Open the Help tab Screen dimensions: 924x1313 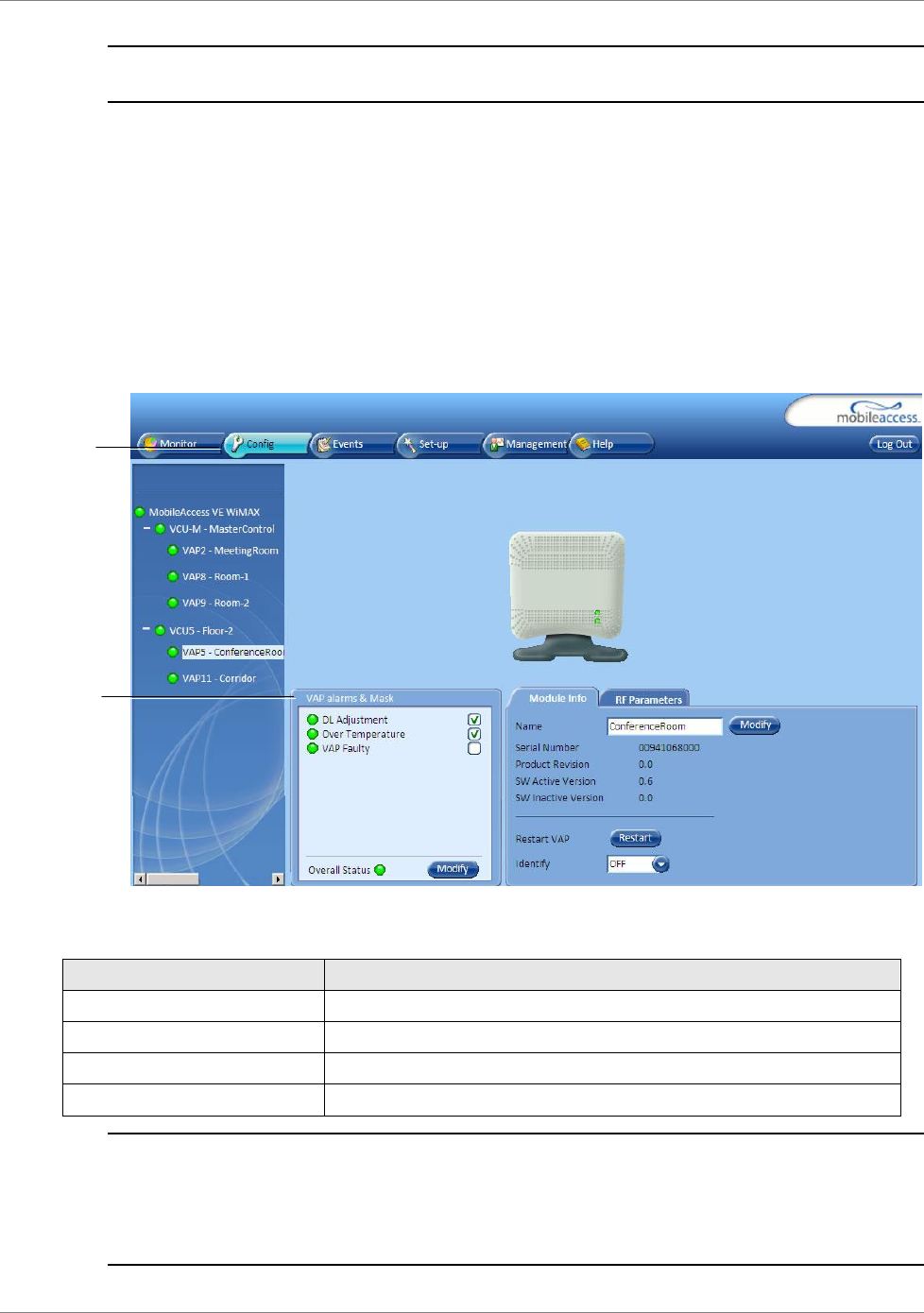tap(612, 444)
